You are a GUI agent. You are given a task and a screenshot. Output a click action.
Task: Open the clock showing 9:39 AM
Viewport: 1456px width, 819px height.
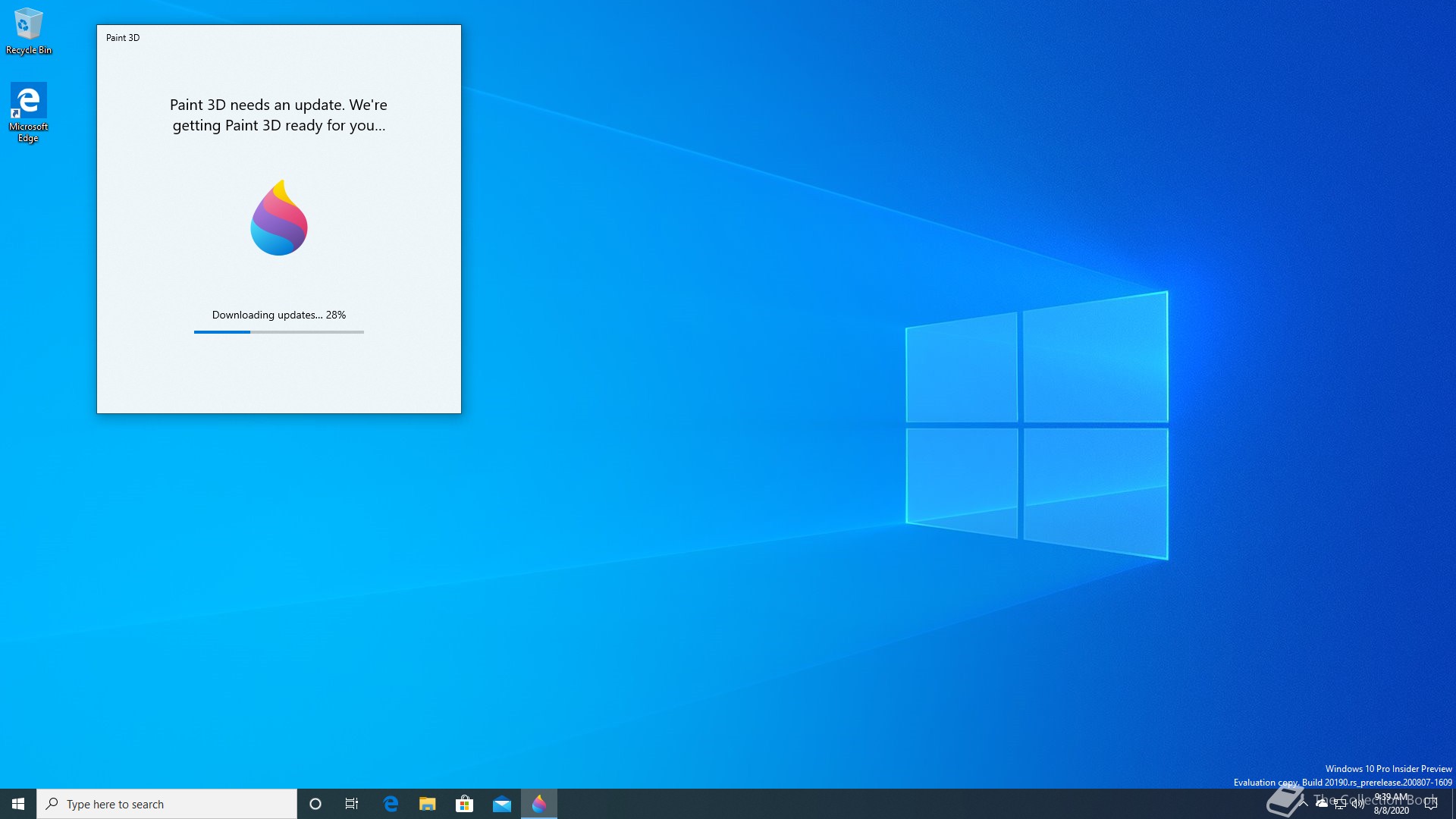tap(1392, 804)
